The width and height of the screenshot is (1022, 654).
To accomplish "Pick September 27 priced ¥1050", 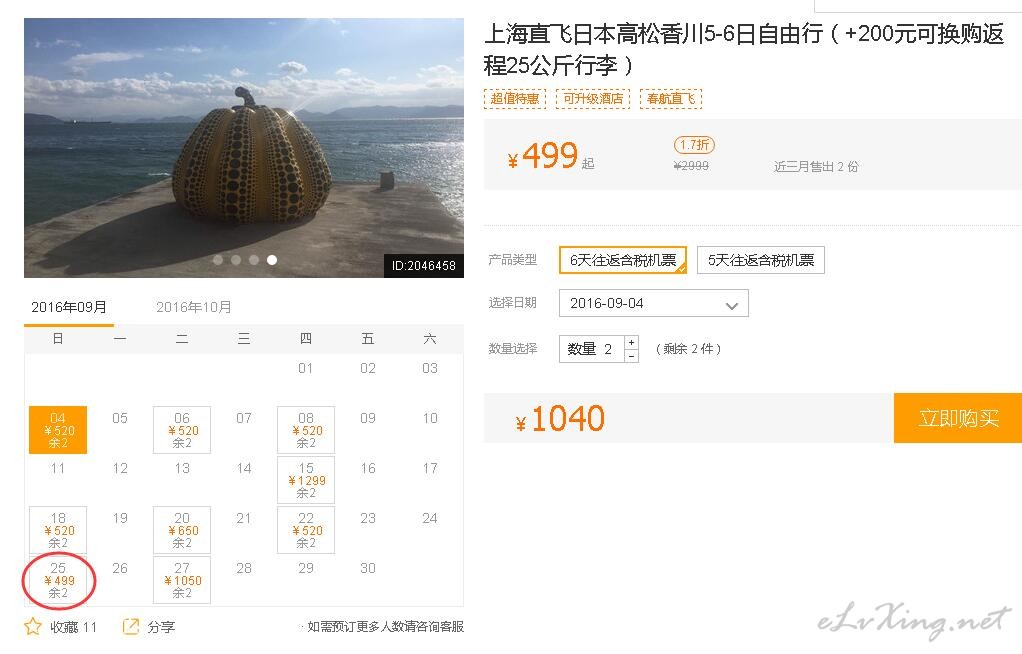I will tap(182, 580).
